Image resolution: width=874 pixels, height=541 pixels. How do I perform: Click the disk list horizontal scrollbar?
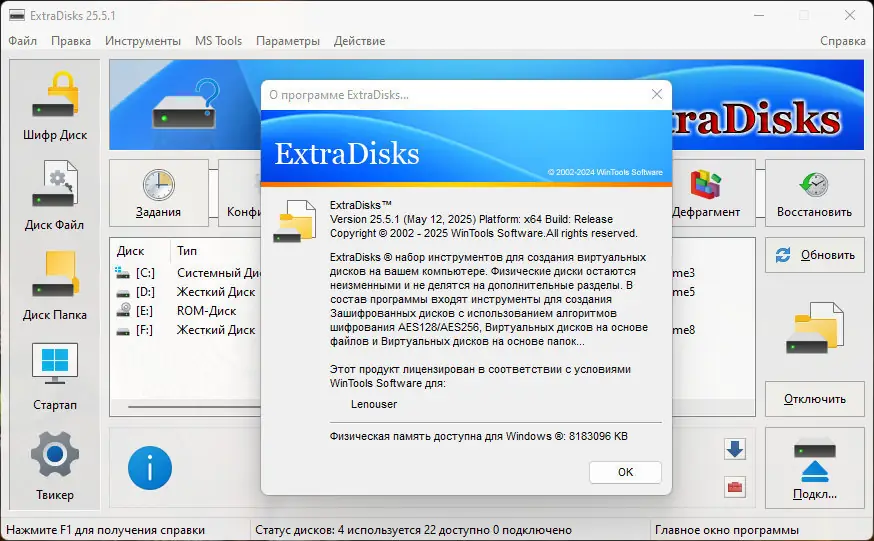(194, 407)
